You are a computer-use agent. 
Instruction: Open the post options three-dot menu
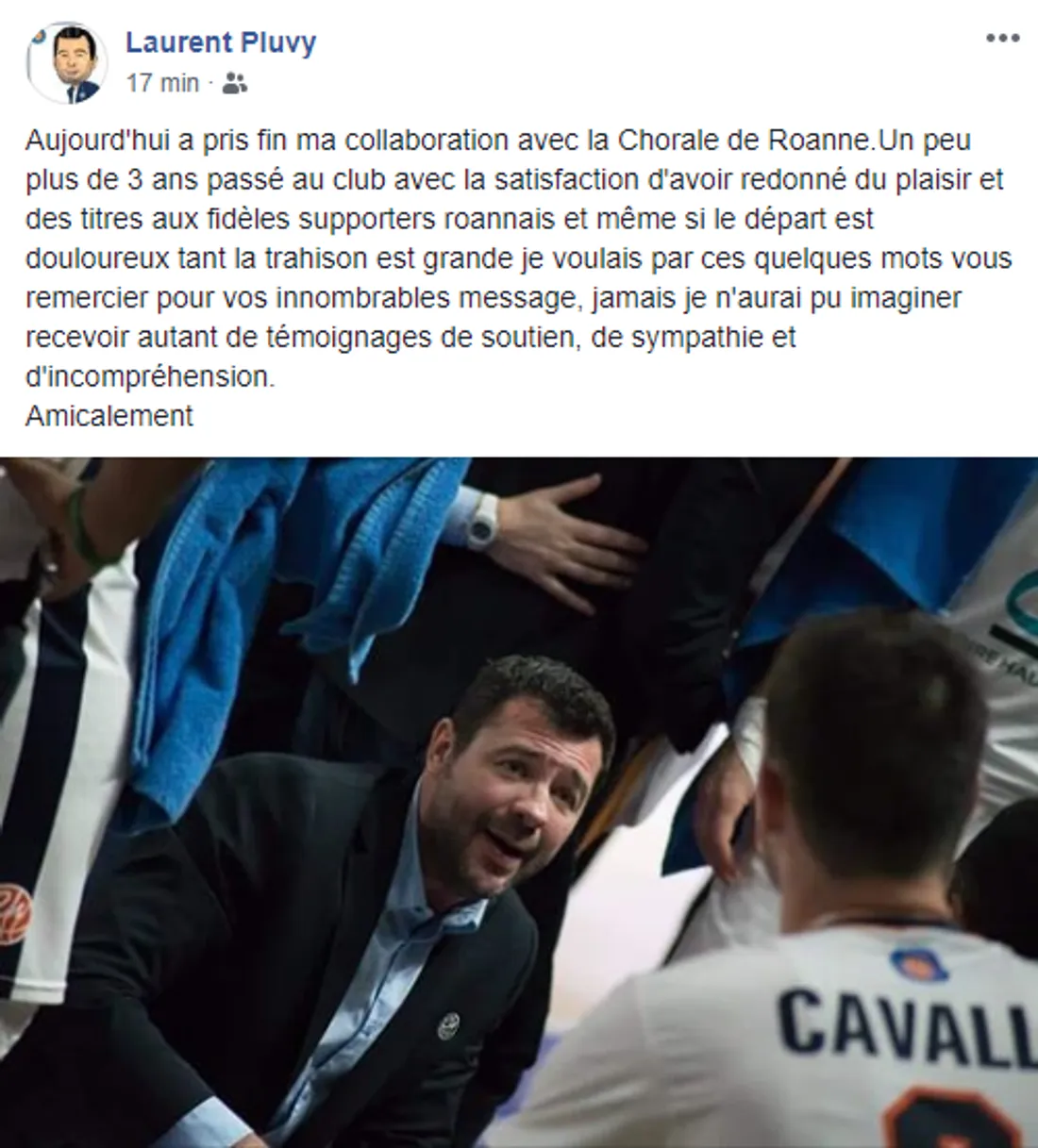1002,39
